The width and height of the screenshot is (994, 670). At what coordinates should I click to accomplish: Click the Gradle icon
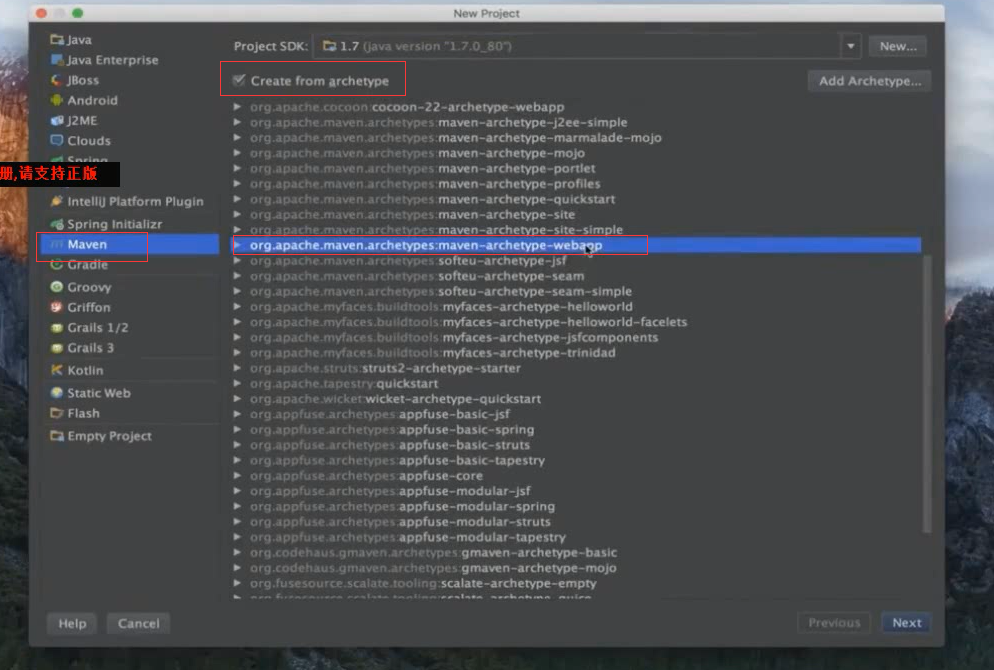56,265
